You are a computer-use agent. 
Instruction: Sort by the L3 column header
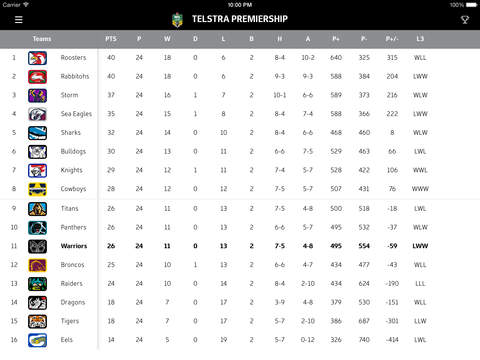coord(420,39)
